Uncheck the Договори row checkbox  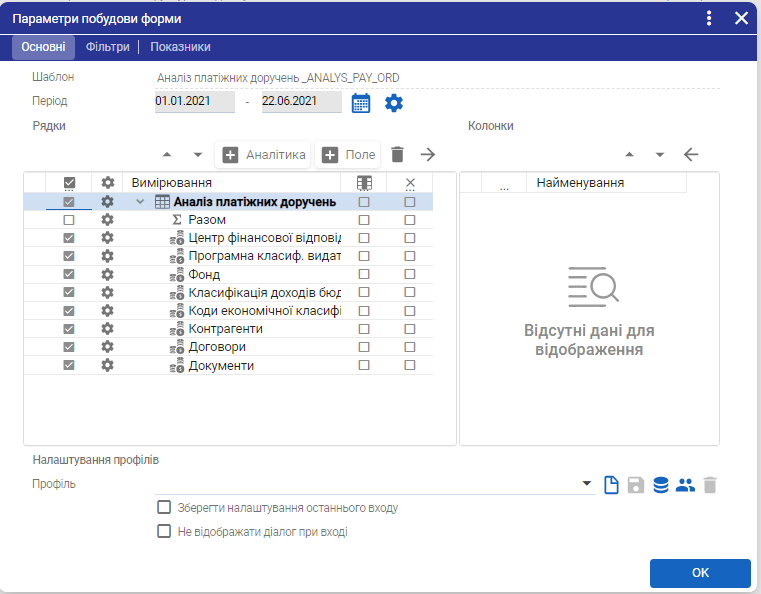coord(69,347)
